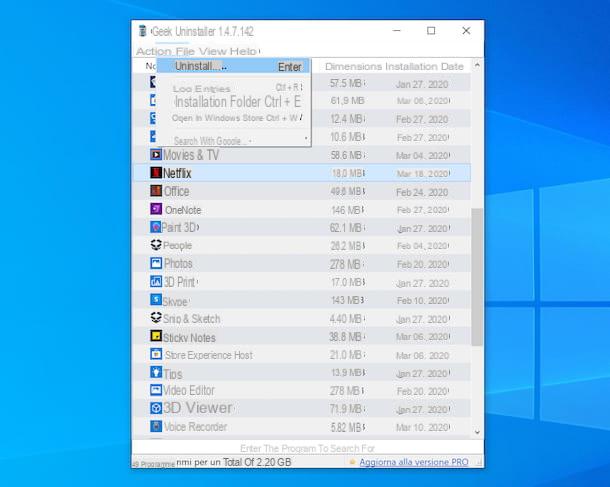Click the scrollbar up arrow
610x487 pixels.
477,65
